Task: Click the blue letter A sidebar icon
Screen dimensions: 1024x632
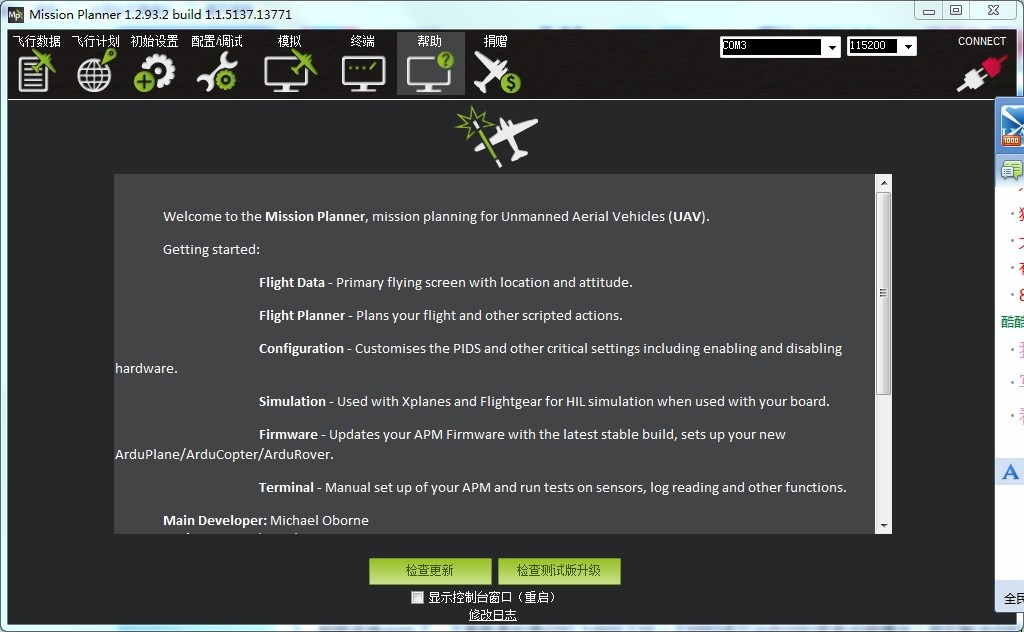Action: tap(1010, 471)
